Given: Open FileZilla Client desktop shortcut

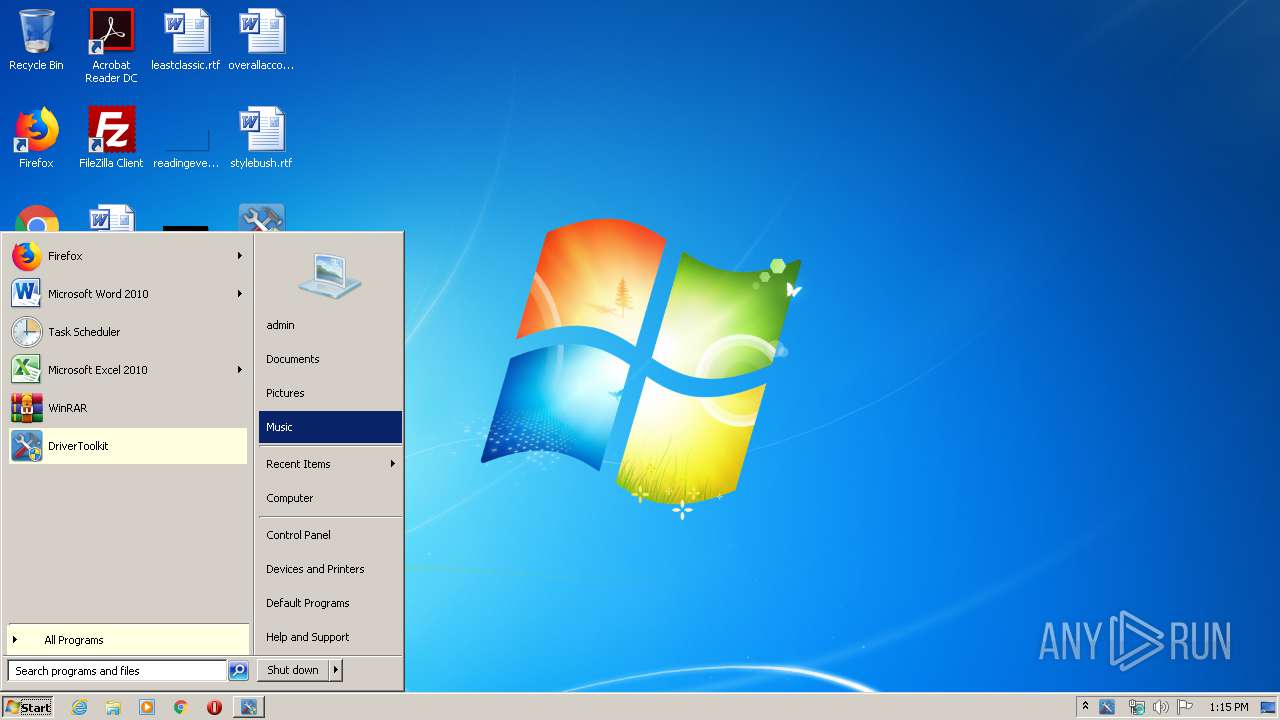Looking at the screenshot, I should tap(111, 138).
